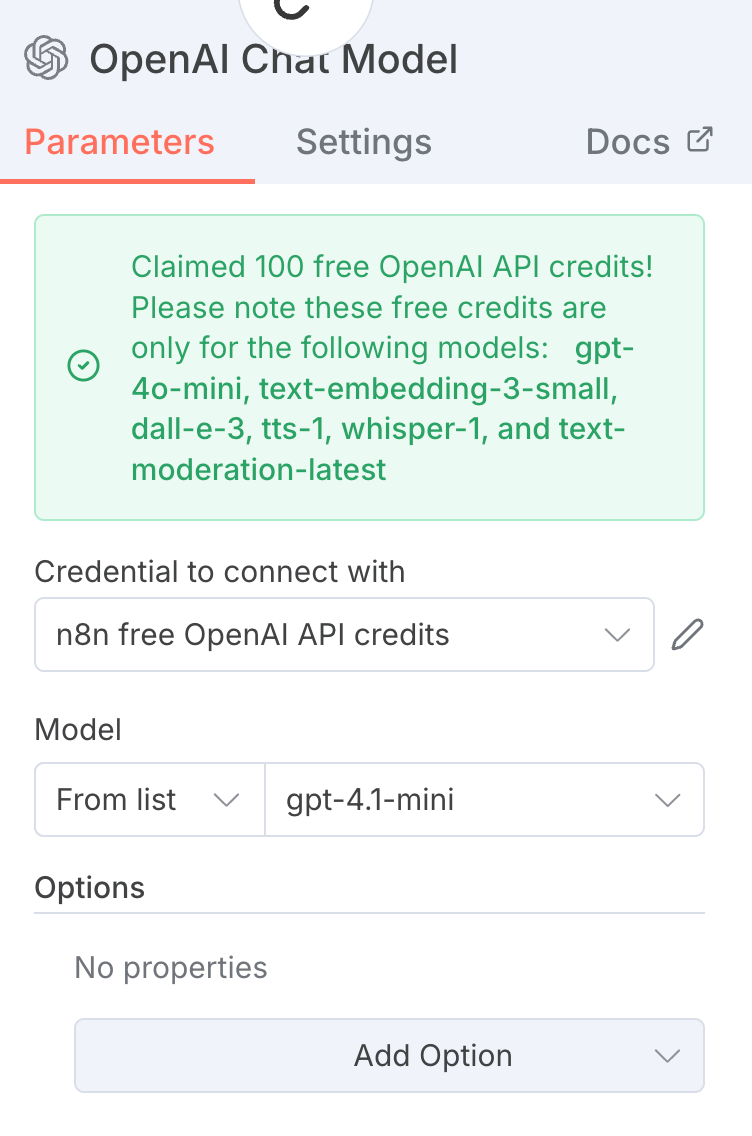Click the pencil icon to edit the credential
Viewport: 752px width, 1136px height.
point(688,634)
